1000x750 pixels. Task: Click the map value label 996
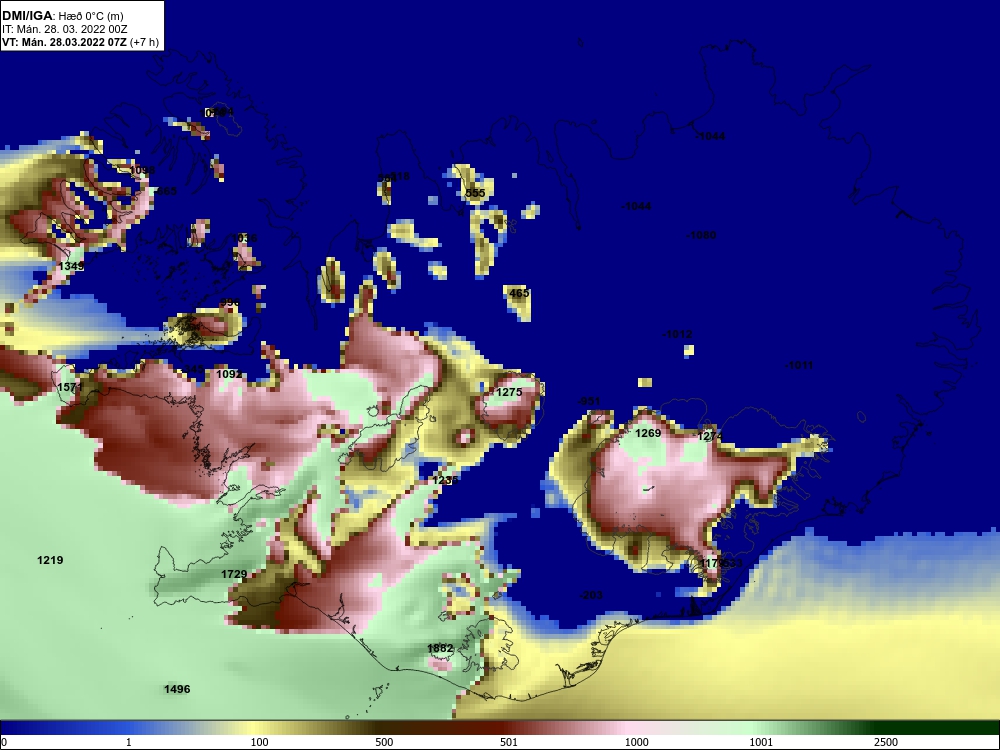tap(230, 302)
